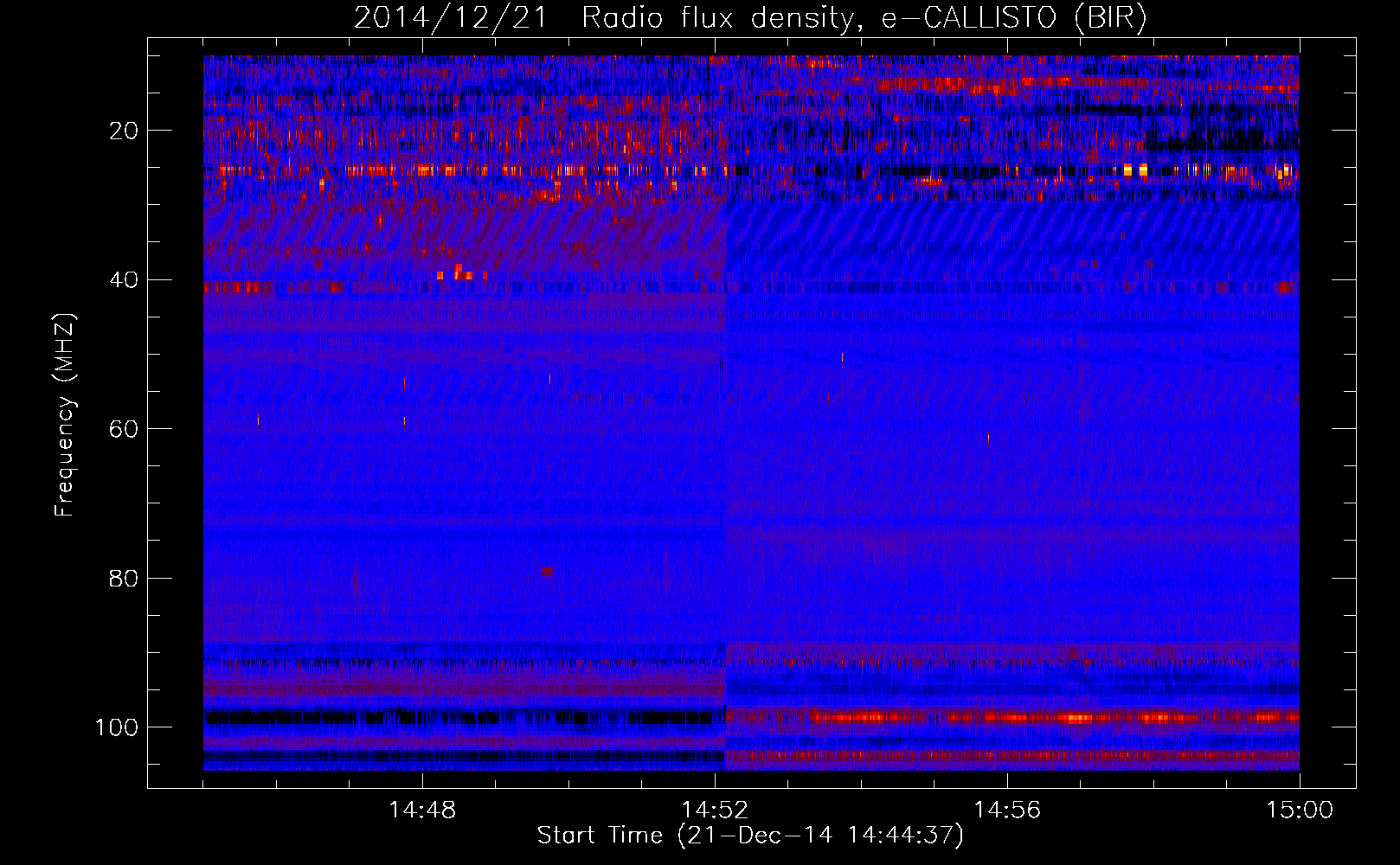The image size is (1400, 865).
Task: Click the 'Frequency (MHZ)' y-axis label
Action: click(x=65, y=415)
